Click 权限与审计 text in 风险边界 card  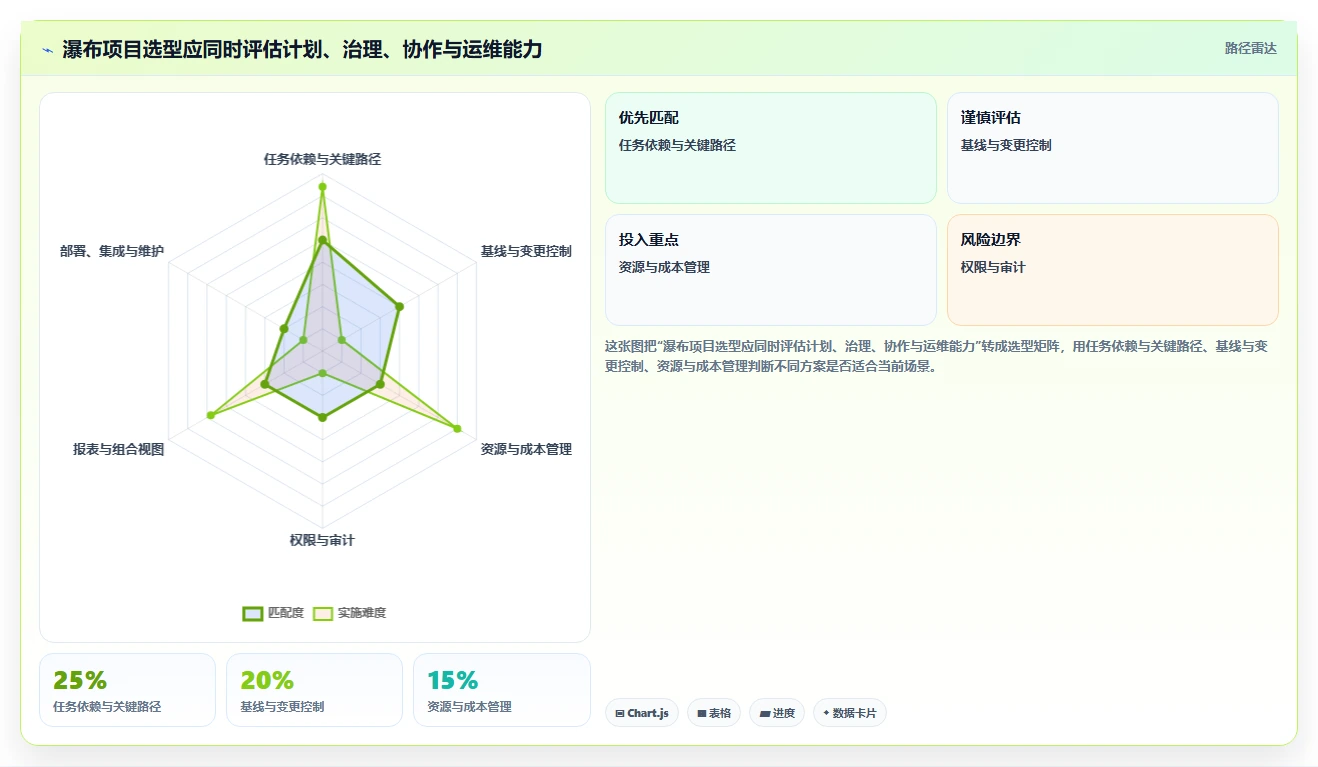[x=993, y=267]
